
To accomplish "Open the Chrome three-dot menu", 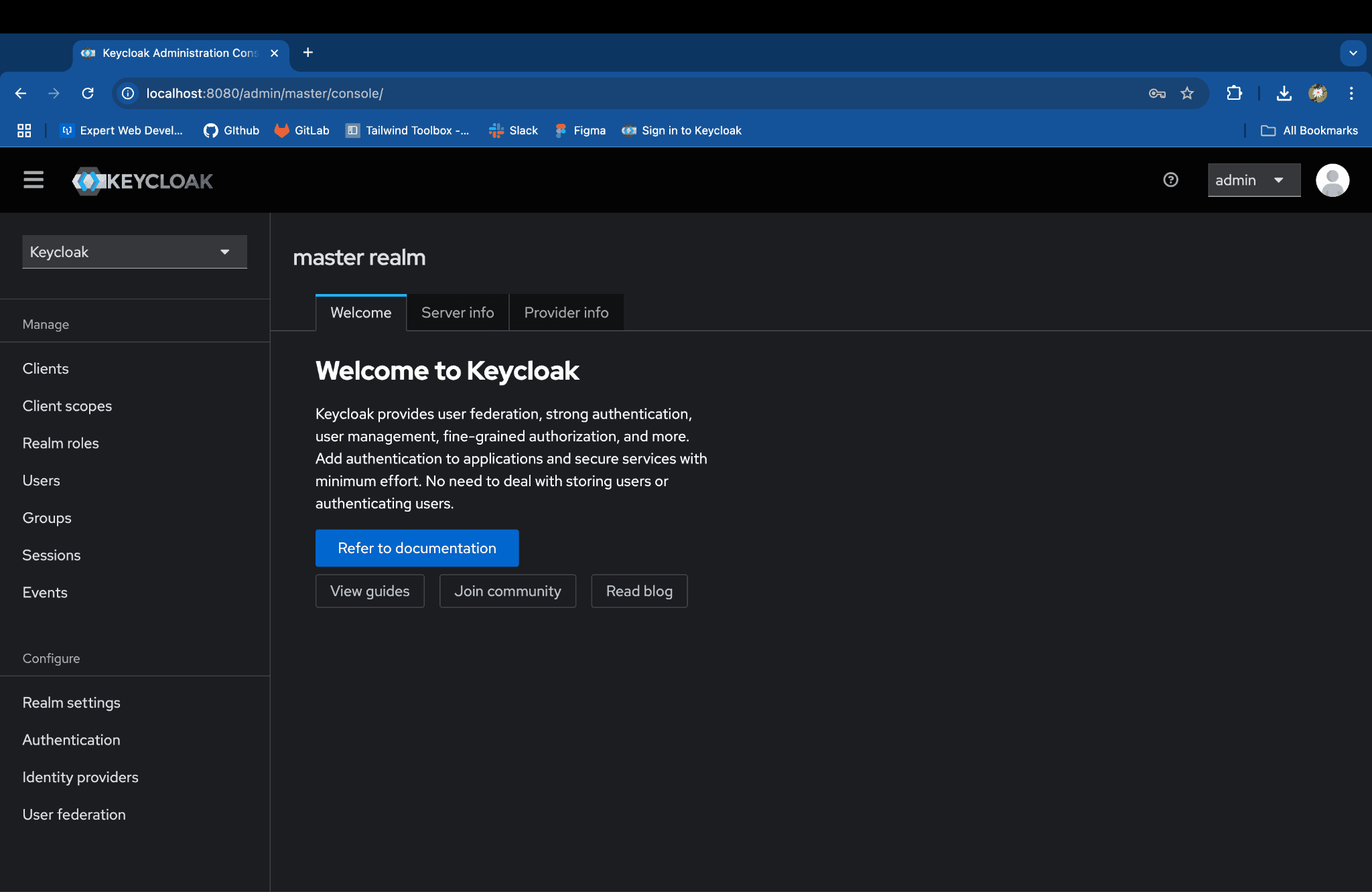I will coord(1351,94).
